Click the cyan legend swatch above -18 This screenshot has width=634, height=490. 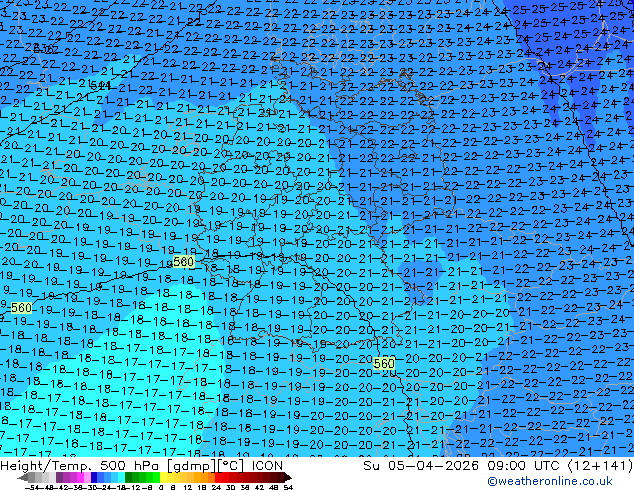[x=121, y=477]
